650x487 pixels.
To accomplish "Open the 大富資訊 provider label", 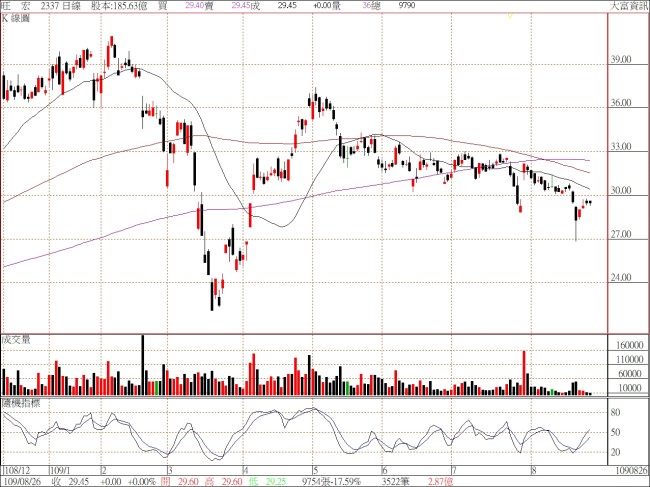I will (x=628, y=6).
